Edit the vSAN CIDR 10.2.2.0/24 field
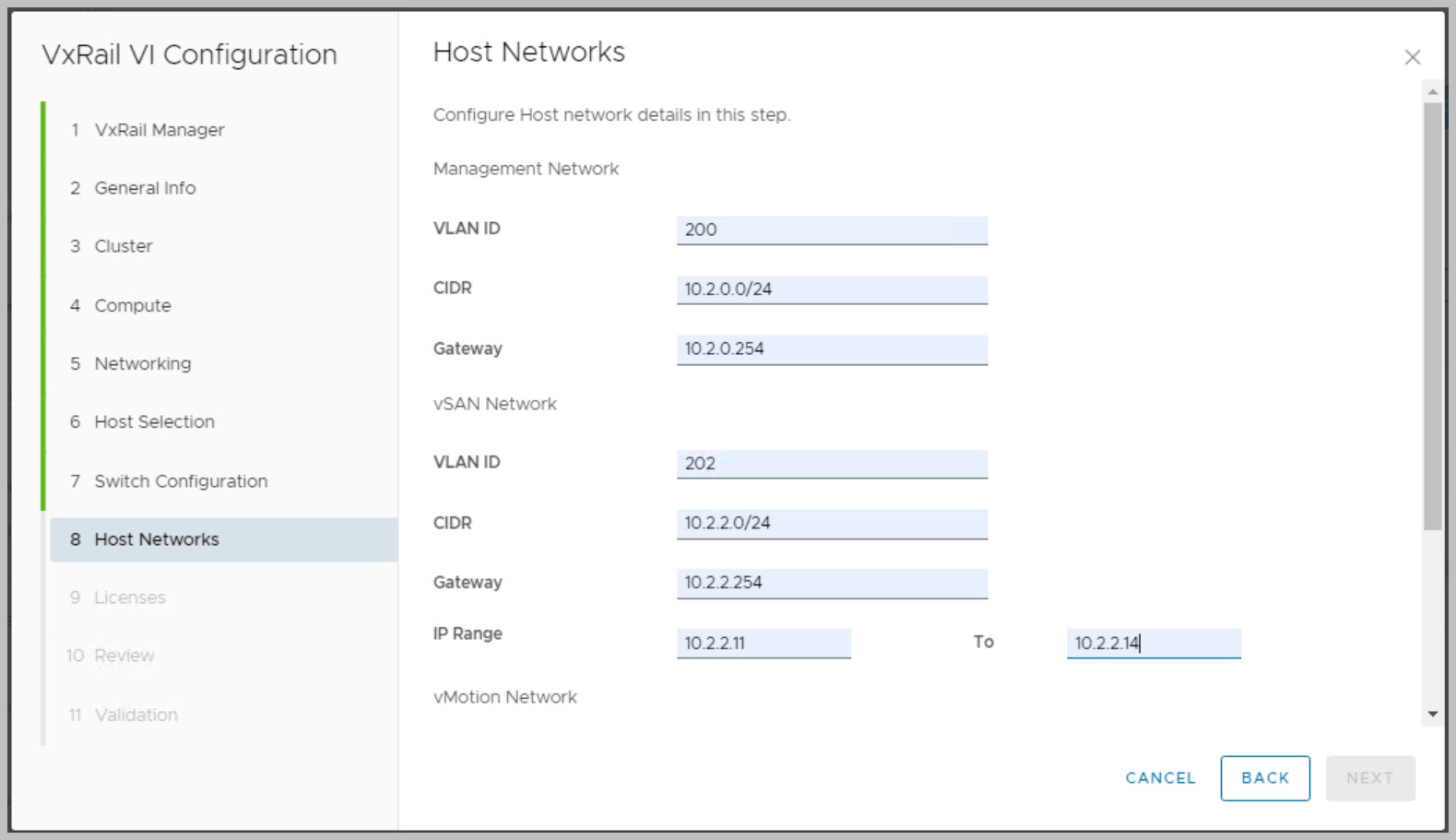The width and height of the screenshot is (1456, 840). (x=832, y=524)
